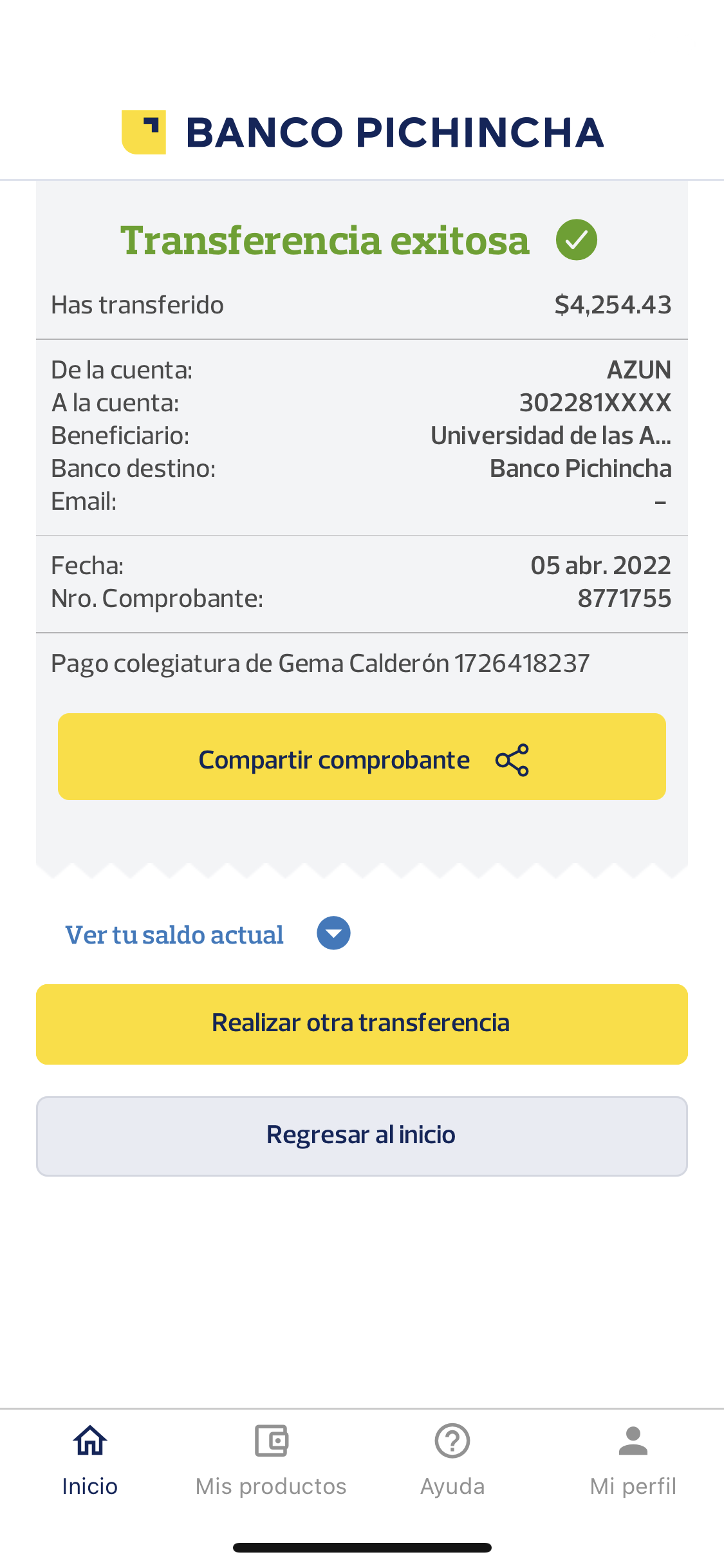Tap the Mis productos wallet icon
The height and width of the screenshot is (1568, 724).
click(x=271, y=1441)
